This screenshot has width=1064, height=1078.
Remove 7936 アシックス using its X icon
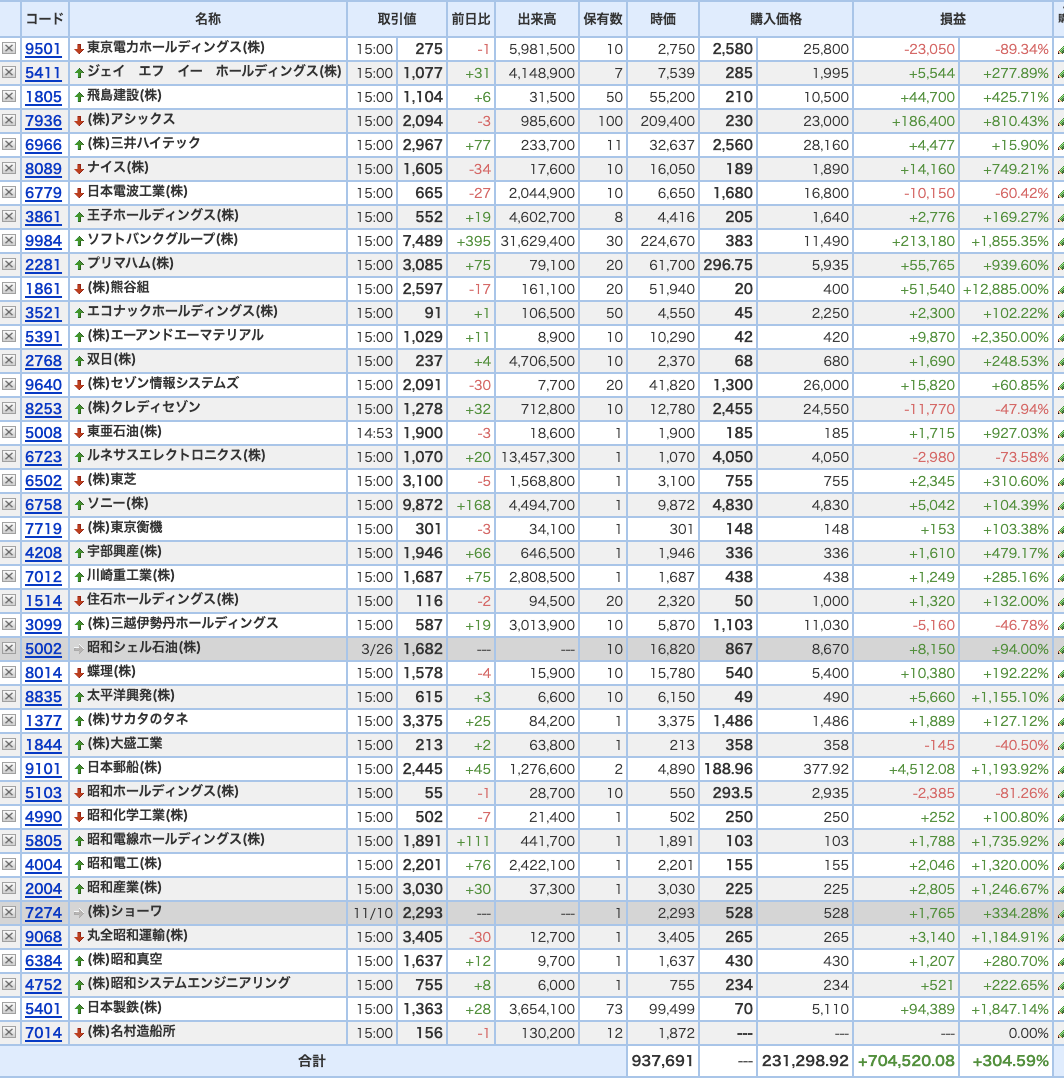point(8,120)
